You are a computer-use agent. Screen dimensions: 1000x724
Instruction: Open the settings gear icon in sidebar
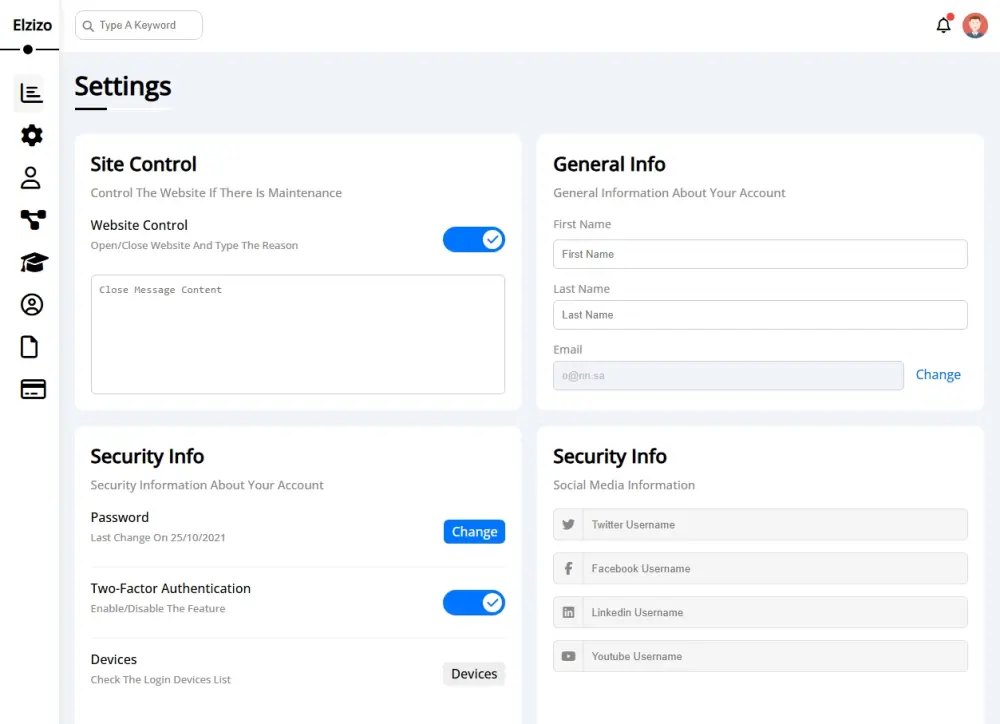coord(32,135)
